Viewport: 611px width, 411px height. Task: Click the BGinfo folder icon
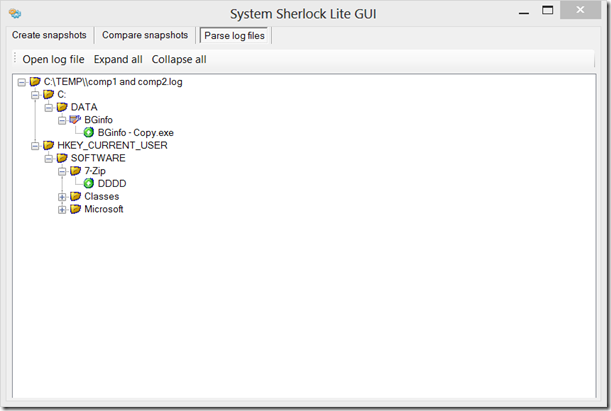75,120
